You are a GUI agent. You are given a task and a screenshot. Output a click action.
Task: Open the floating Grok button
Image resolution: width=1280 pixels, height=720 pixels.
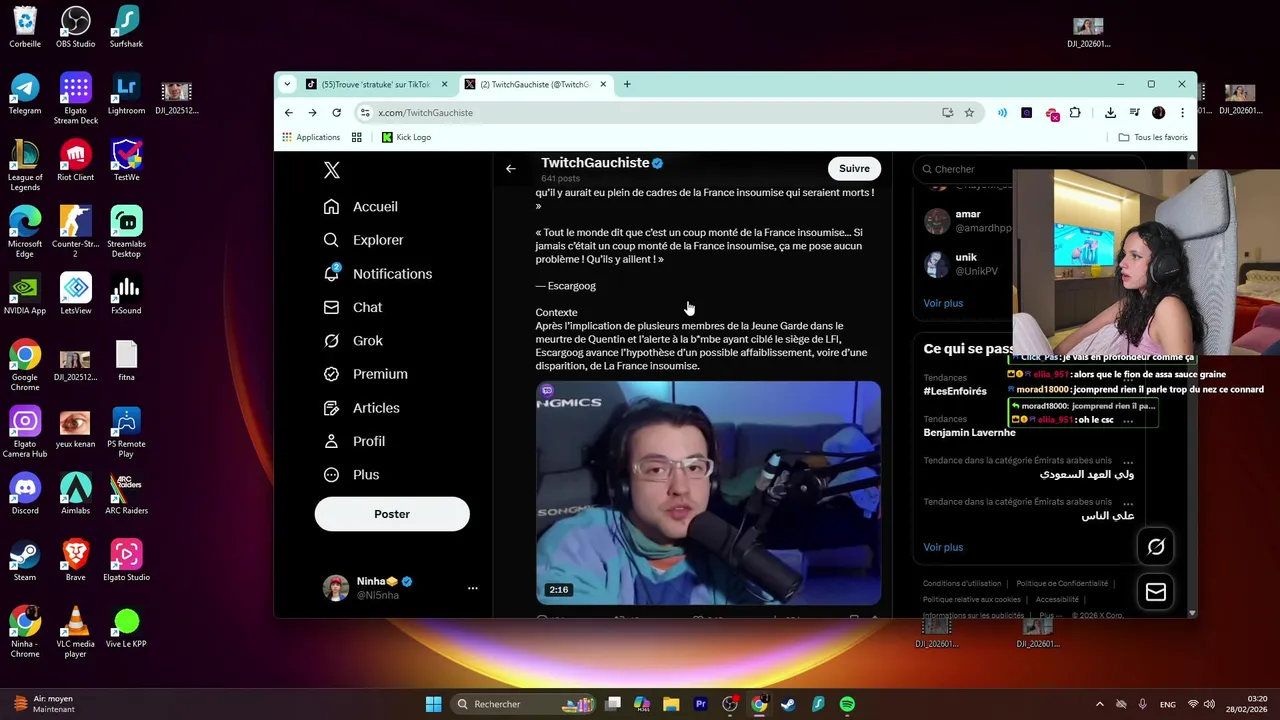(1156, 547)
